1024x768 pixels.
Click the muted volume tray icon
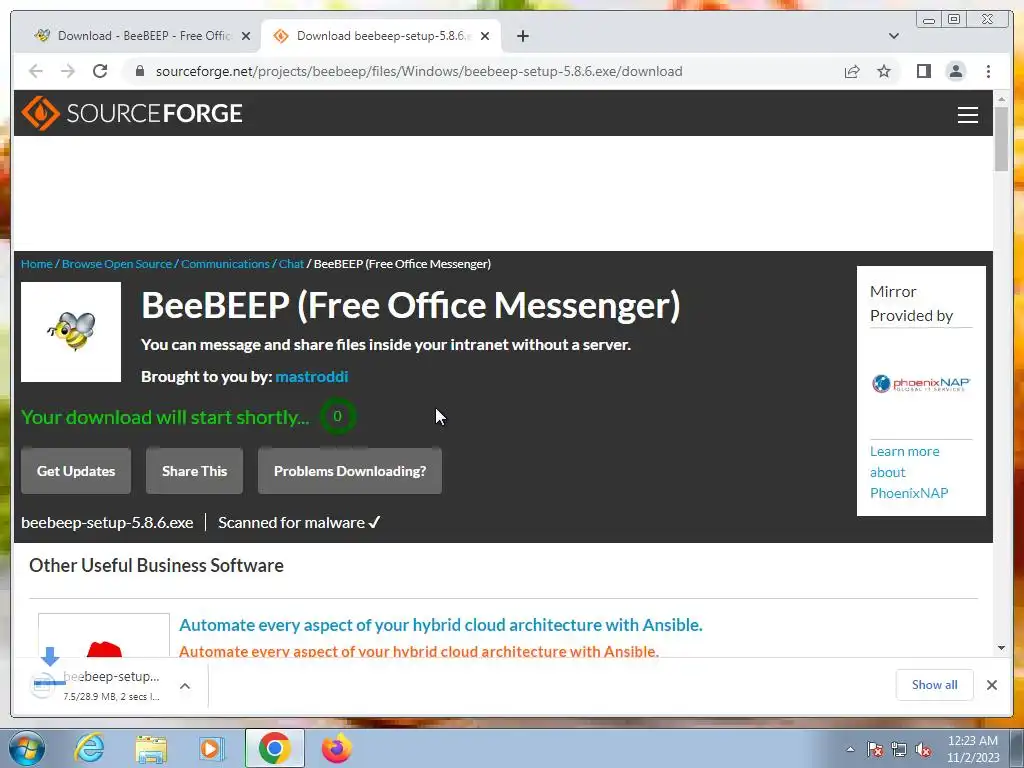click(x=923, y=749)
